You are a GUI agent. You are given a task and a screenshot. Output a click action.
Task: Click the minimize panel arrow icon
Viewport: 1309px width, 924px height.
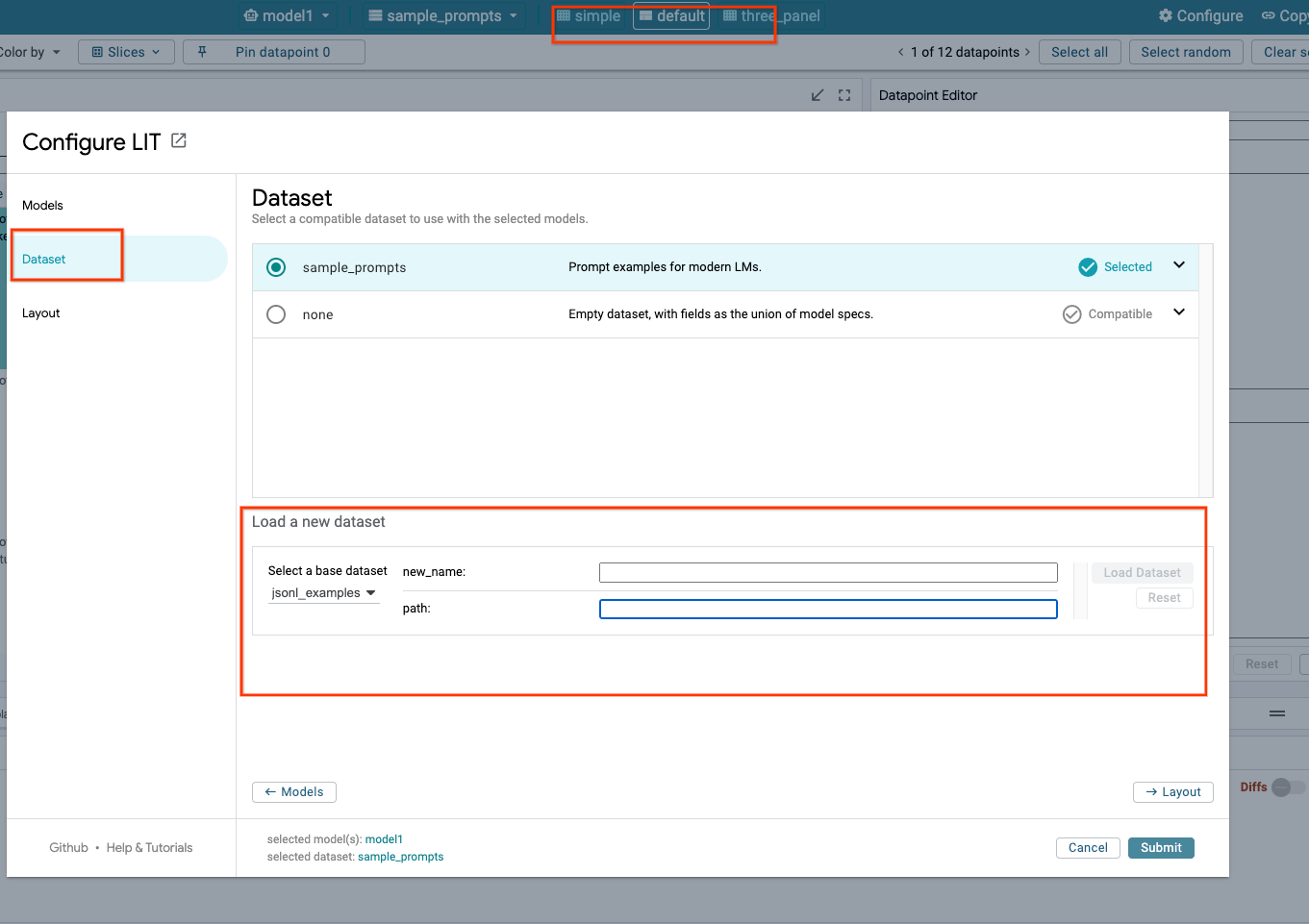tap(818, 95)
